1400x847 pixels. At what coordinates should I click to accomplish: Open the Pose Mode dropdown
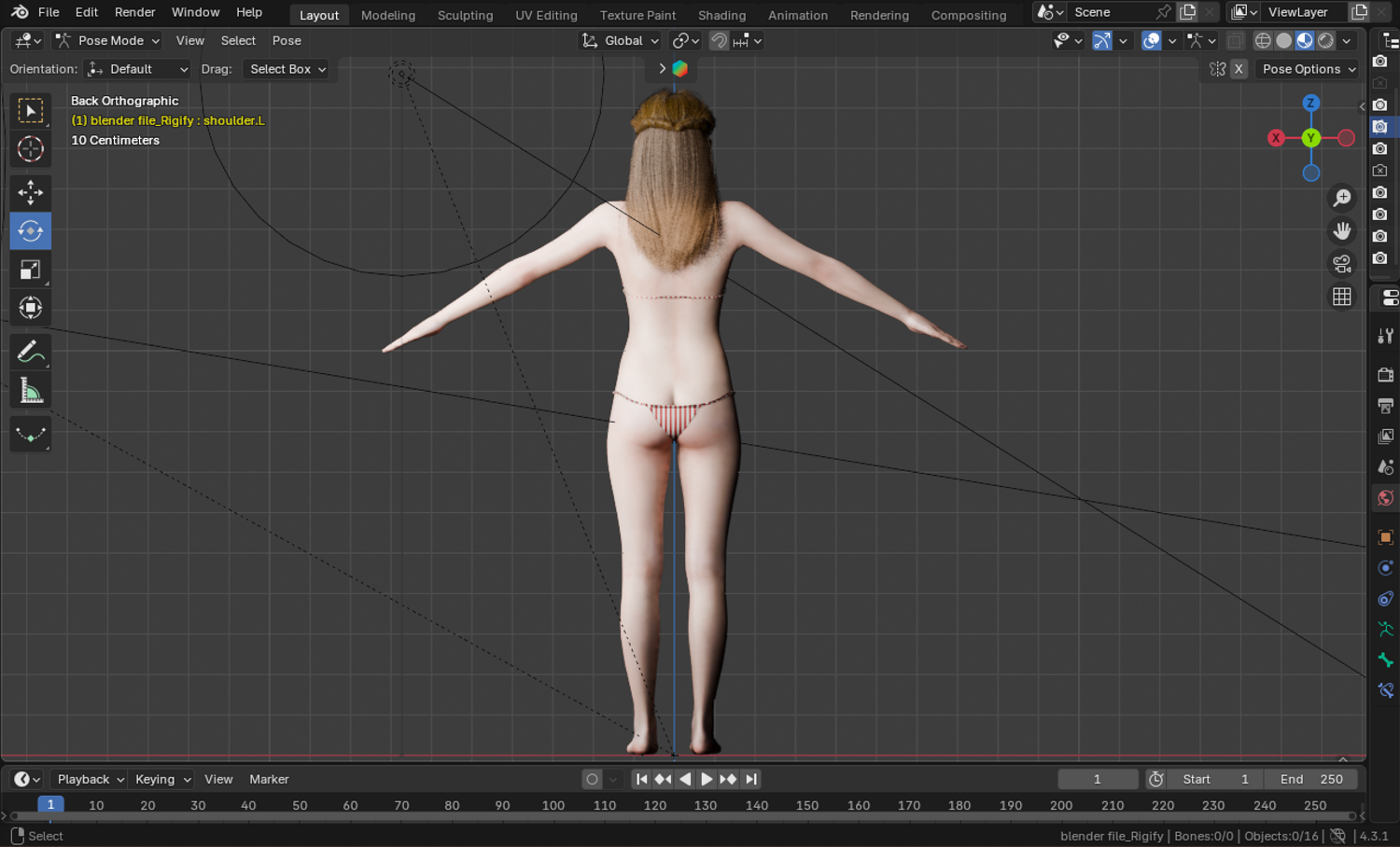point(108,41)
